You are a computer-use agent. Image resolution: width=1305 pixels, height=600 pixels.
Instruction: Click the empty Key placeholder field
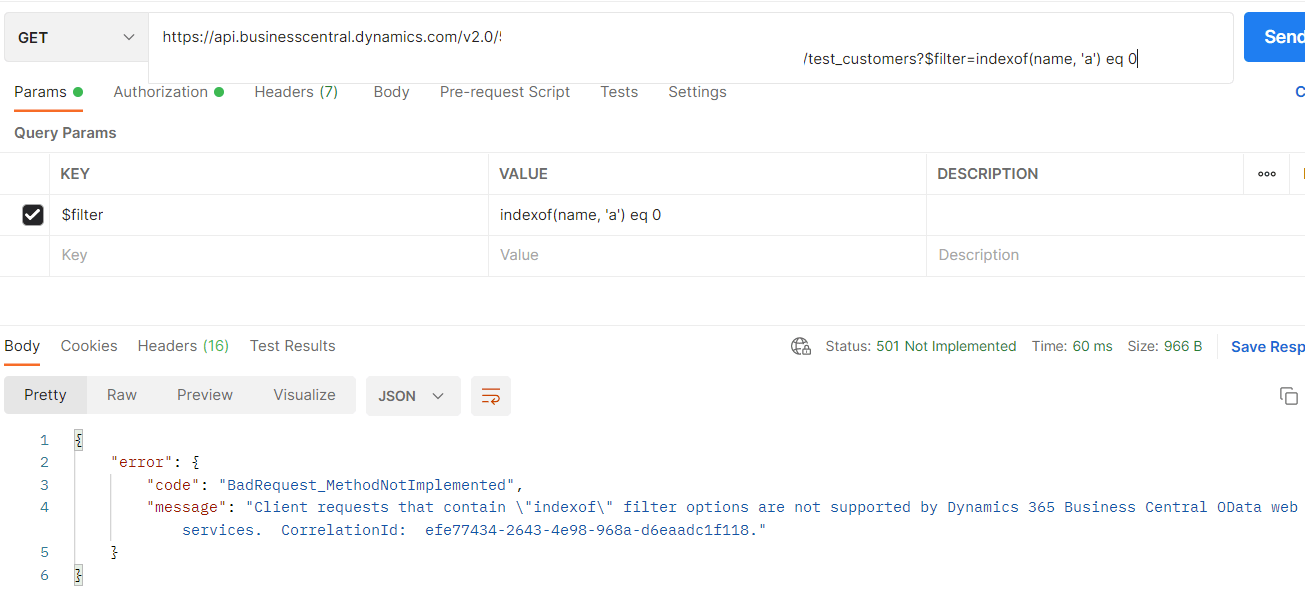pyautogui.click(x=269, y=255)
